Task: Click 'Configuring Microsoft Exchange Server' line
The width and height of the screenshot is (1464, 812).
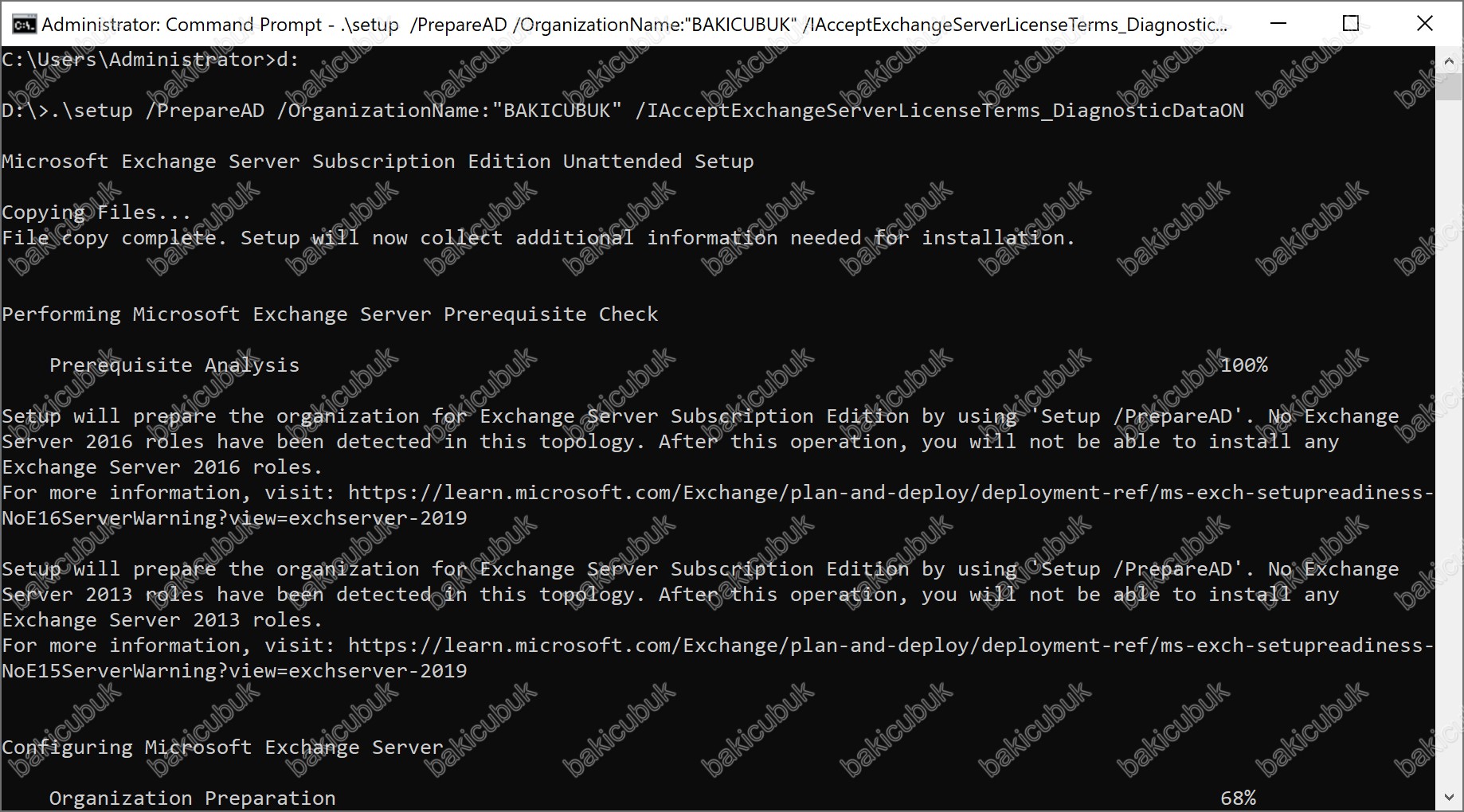Action: coord(222,748)
